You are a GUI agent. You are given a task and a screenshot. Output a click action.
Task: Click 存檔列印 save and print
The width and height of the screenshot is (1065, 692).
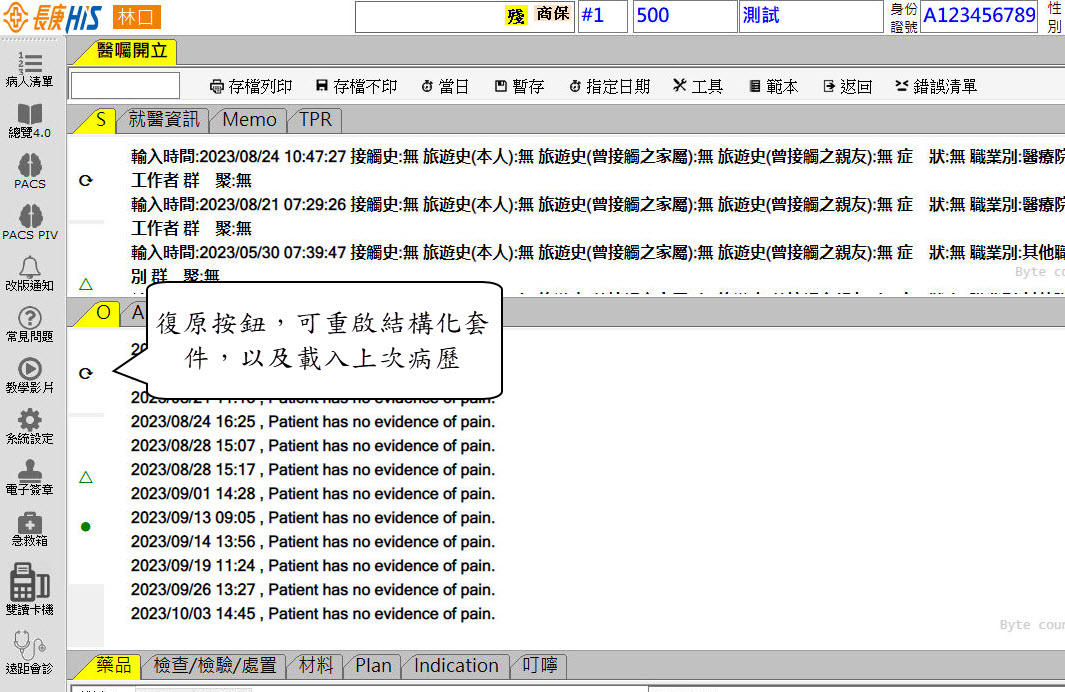point(250,87)
